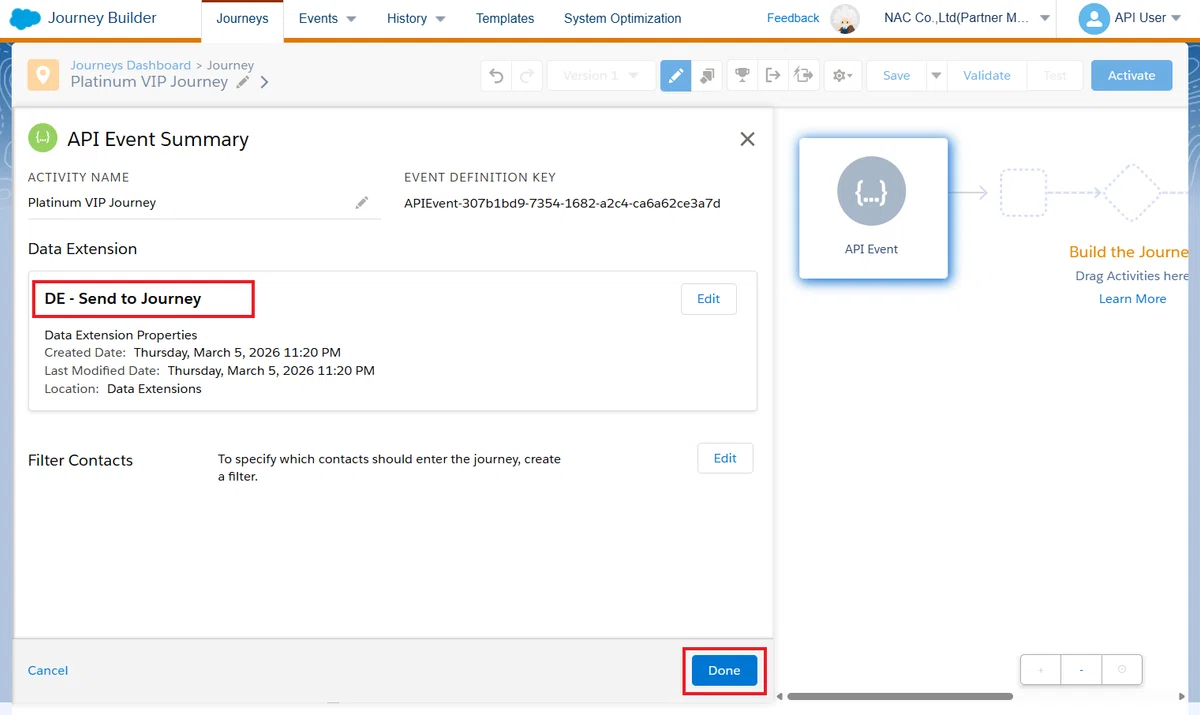The image size is (1200, 715).
Task: Click the Last Modified Date value text
Action: point(271,371)
